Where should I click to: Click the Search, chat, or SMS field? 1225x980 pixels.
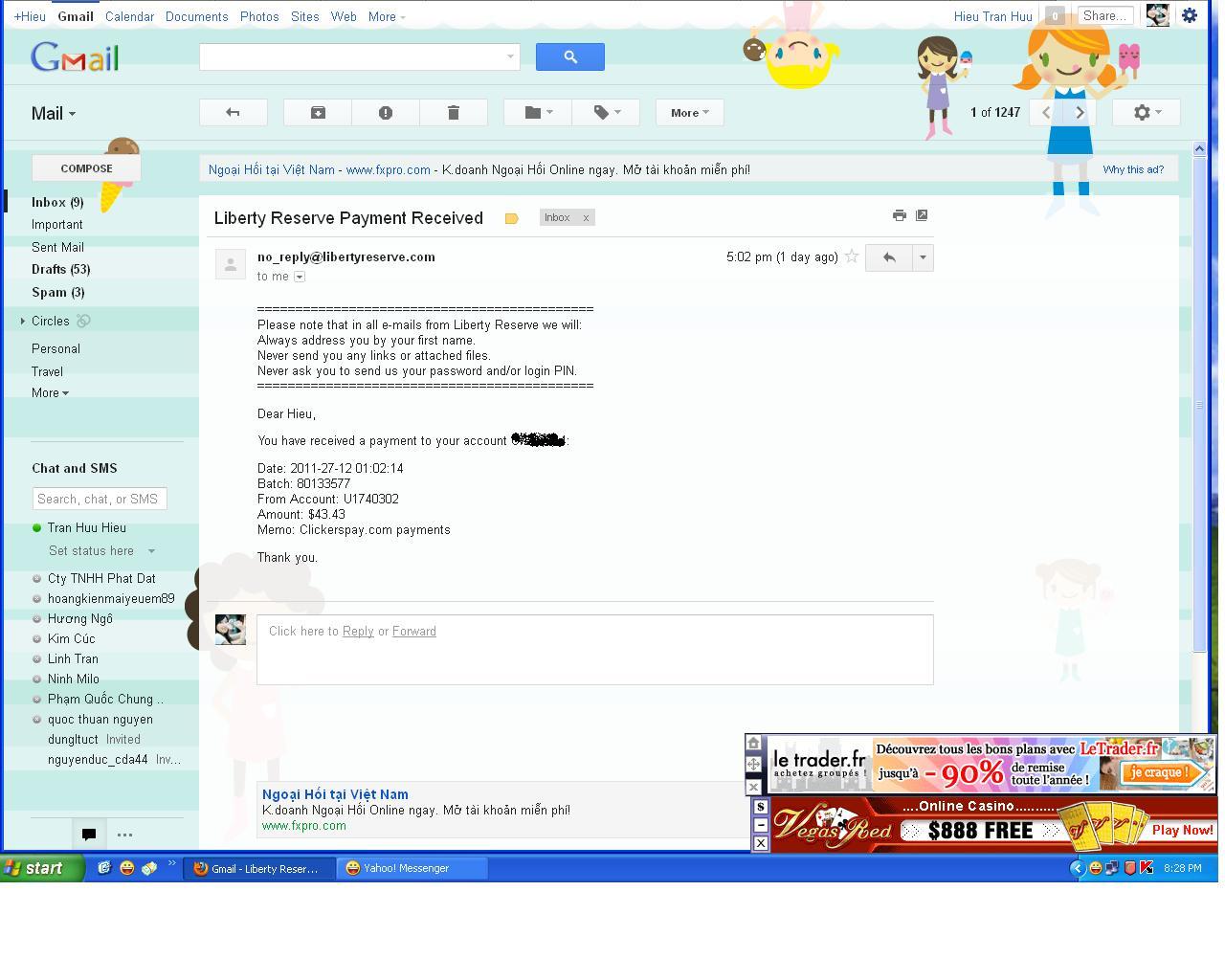(100, 499)
